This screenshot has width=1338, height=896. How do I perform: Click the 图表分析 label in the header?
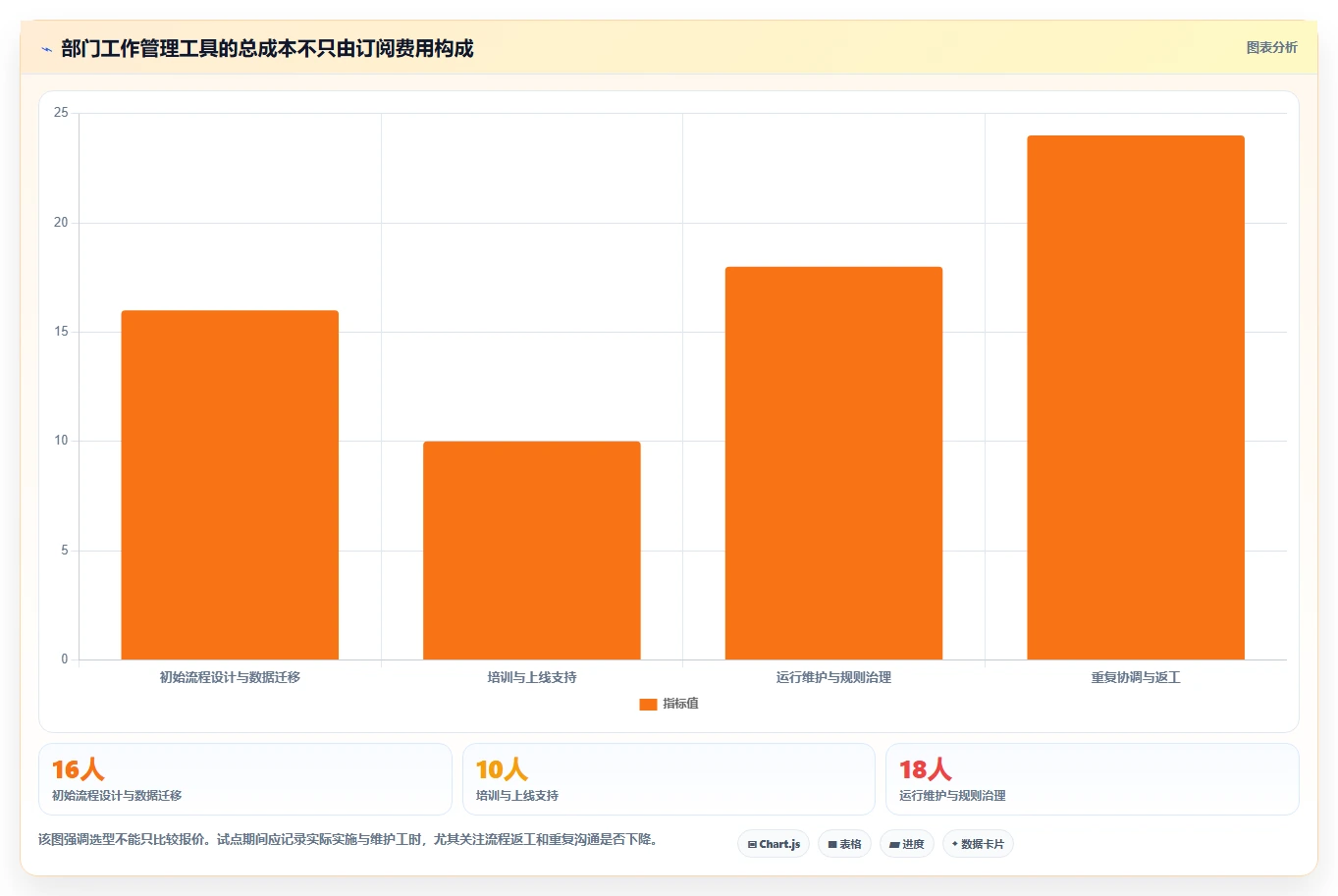point(1271,47)
